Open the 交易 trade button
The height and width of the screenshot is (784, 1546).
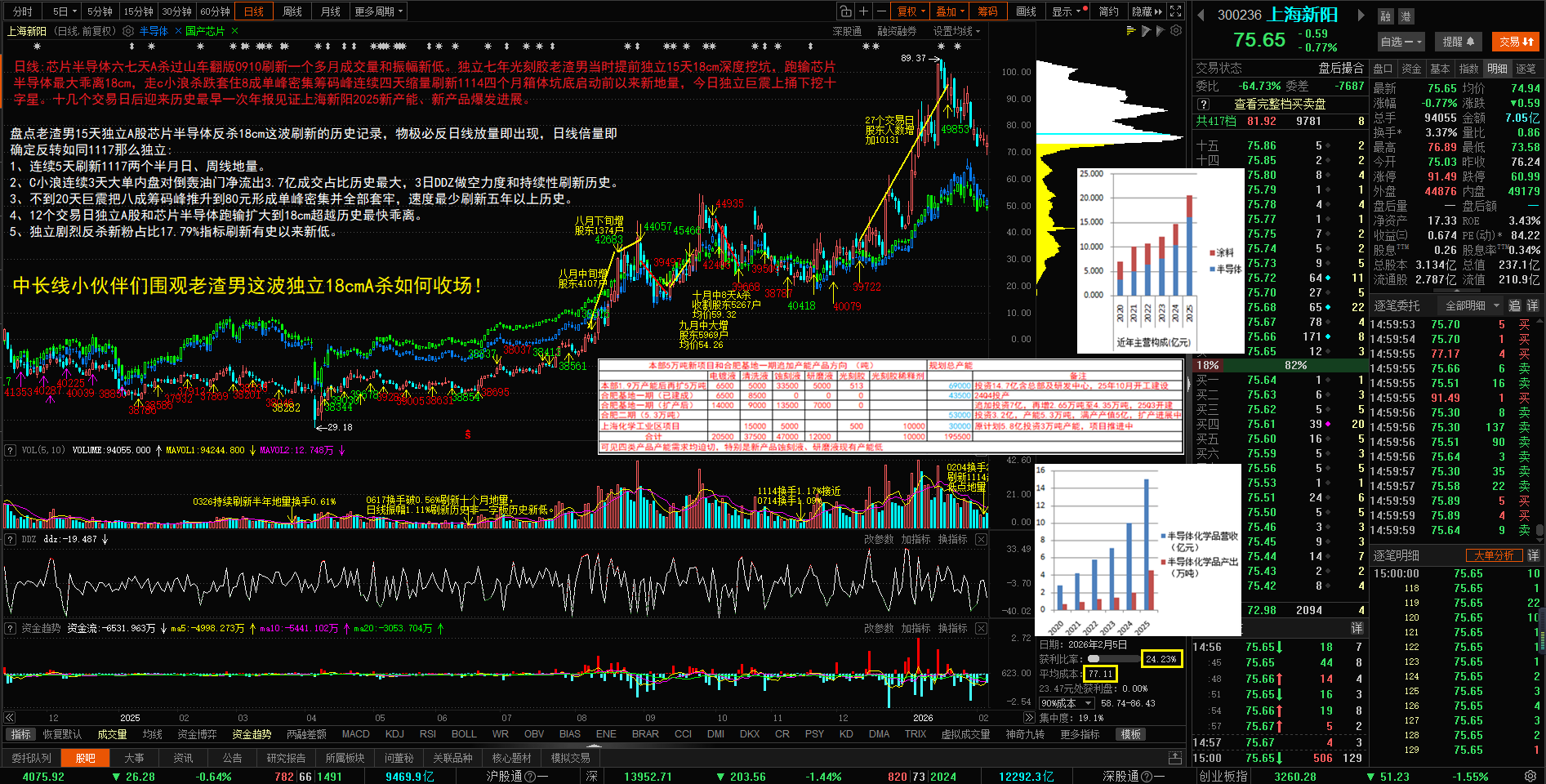pyautogui.click(x=1517, y=42)
